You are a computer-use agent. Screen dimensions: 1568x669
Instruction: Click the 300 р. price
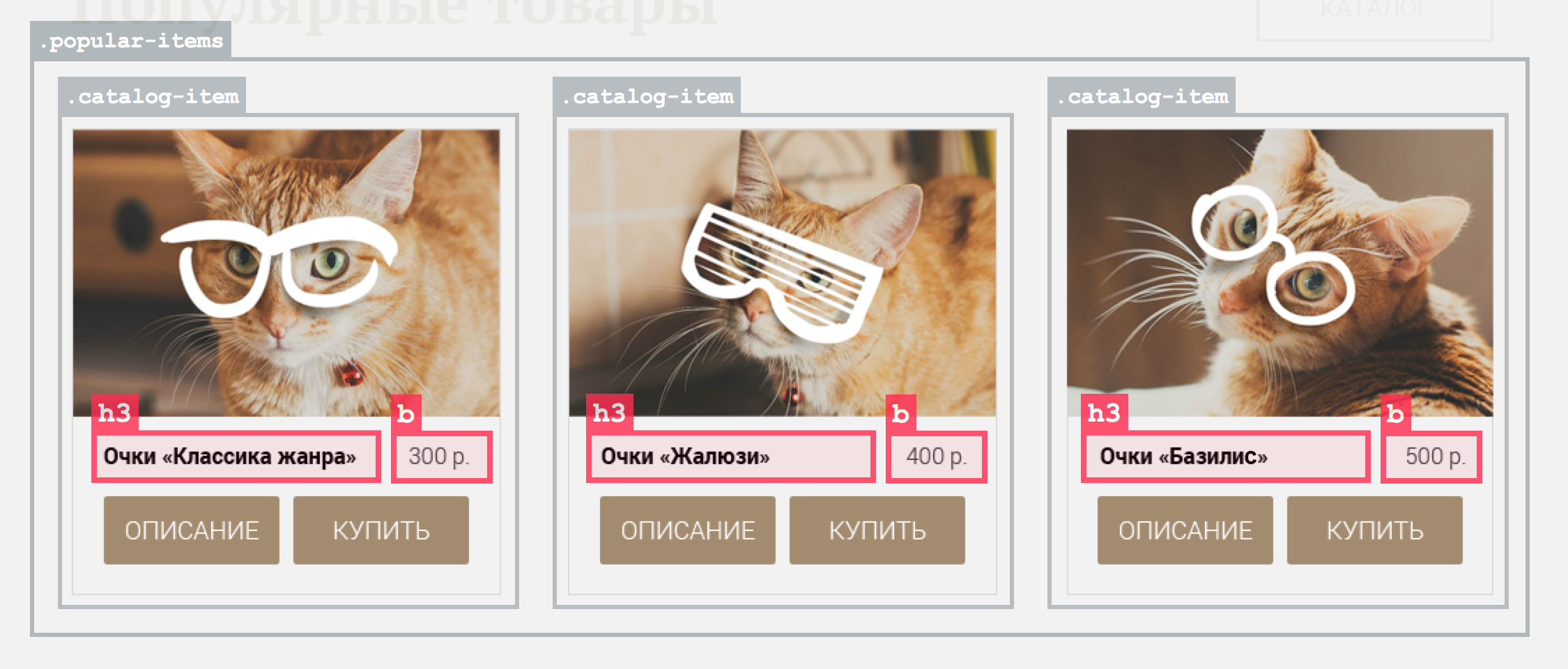pos(439,456)
